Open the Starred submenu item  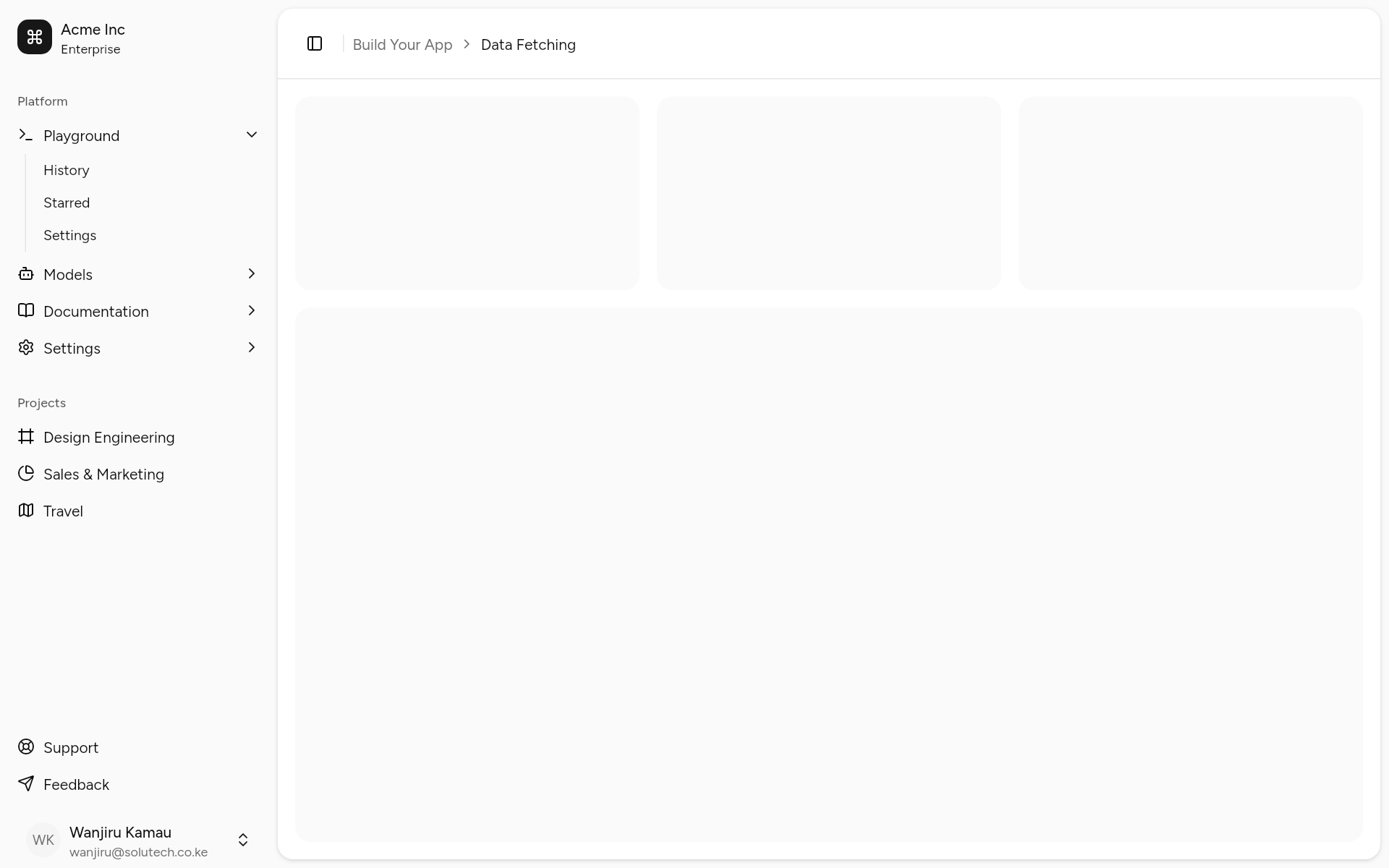pos(67,203)
